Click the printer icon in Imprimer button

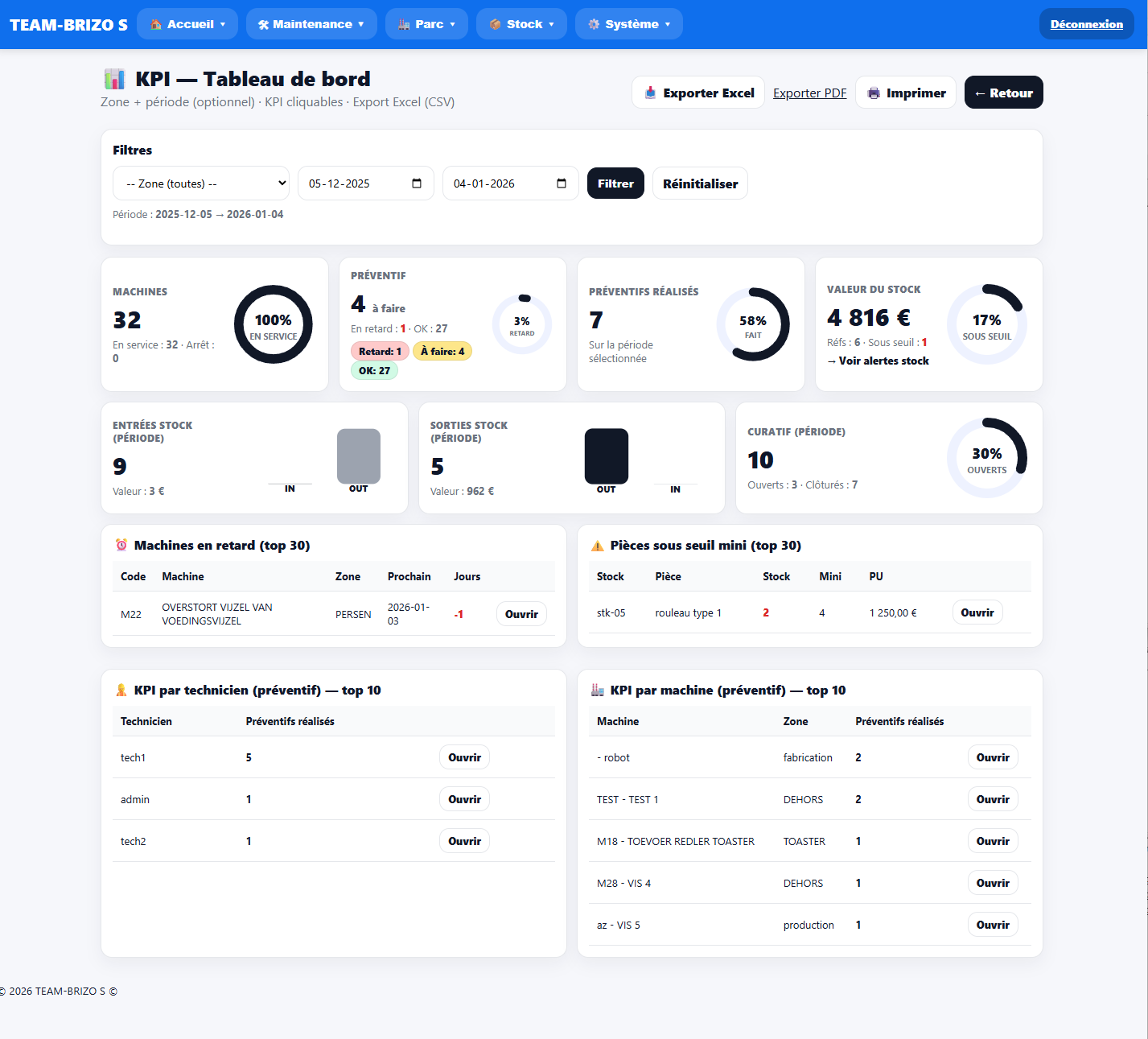[x=874, y=93]
